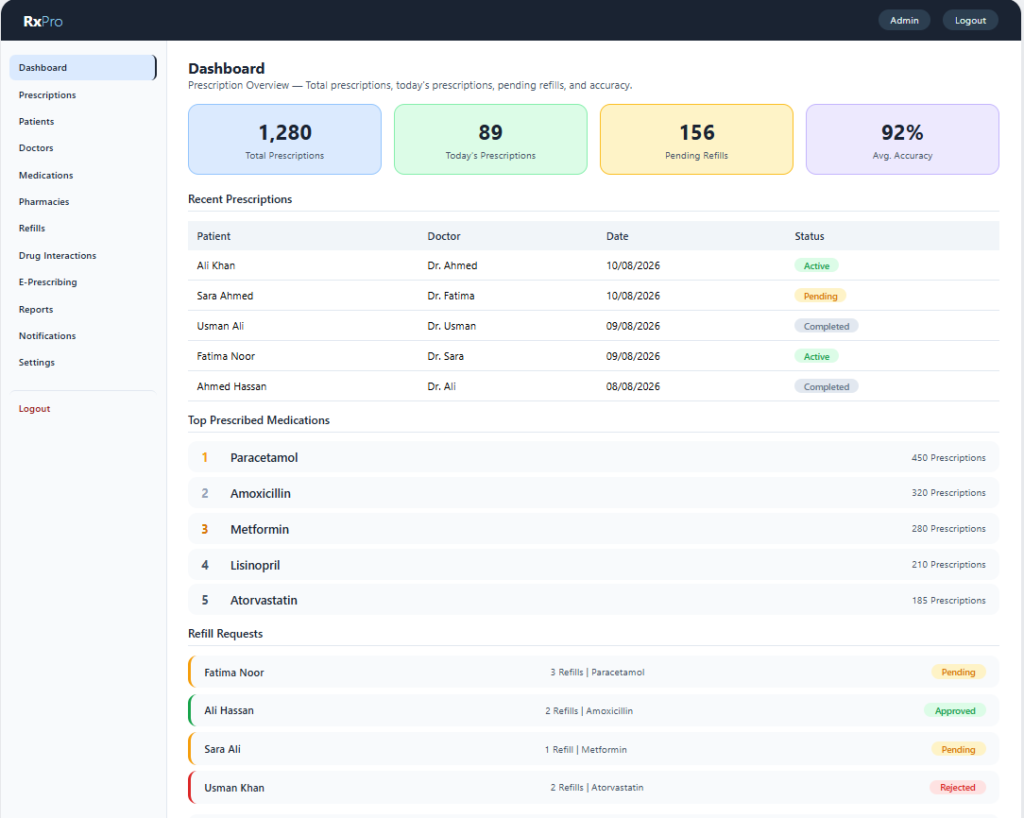Click the Avg. Accuracy stat card

(902, 140)
